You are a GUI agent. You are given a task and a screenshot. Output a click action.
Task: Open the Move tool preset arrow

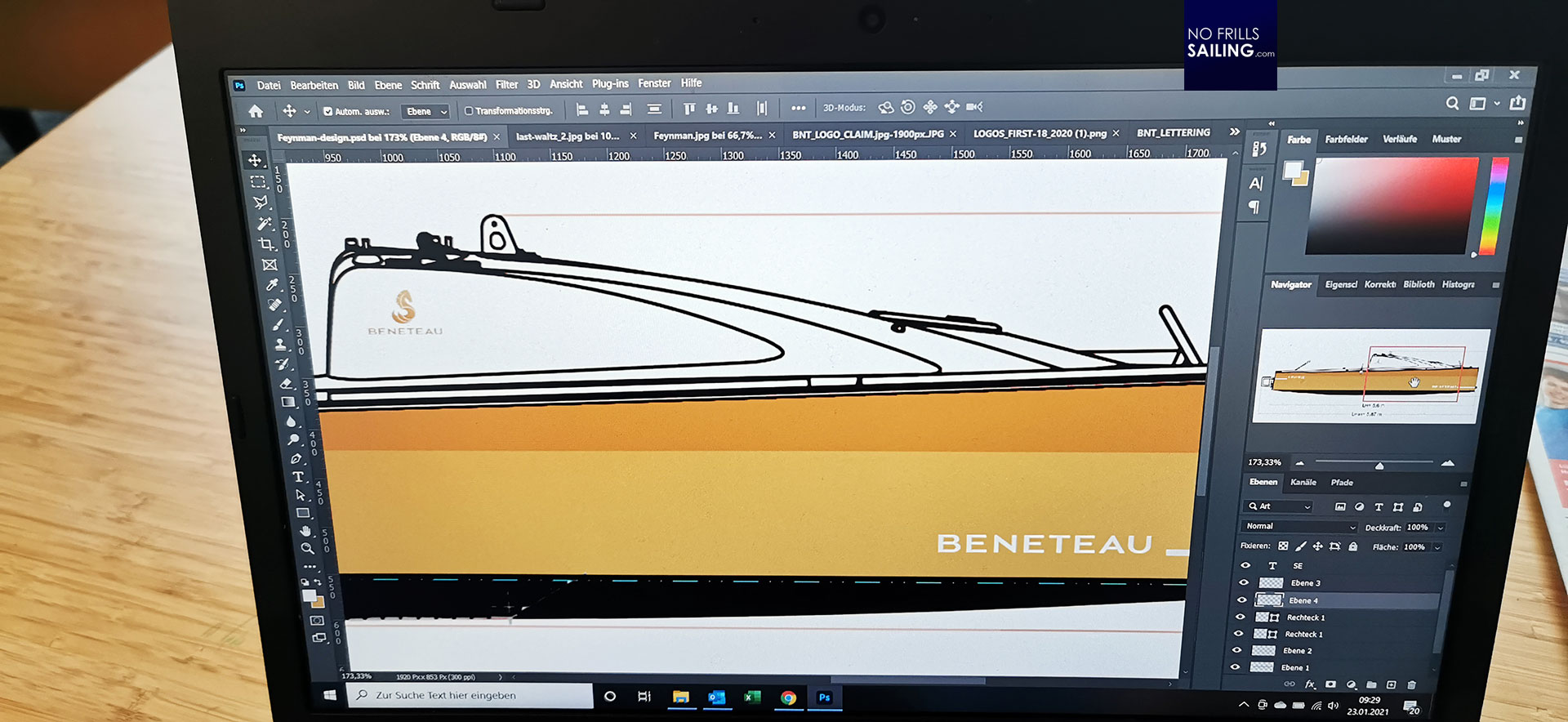(307, 112)
